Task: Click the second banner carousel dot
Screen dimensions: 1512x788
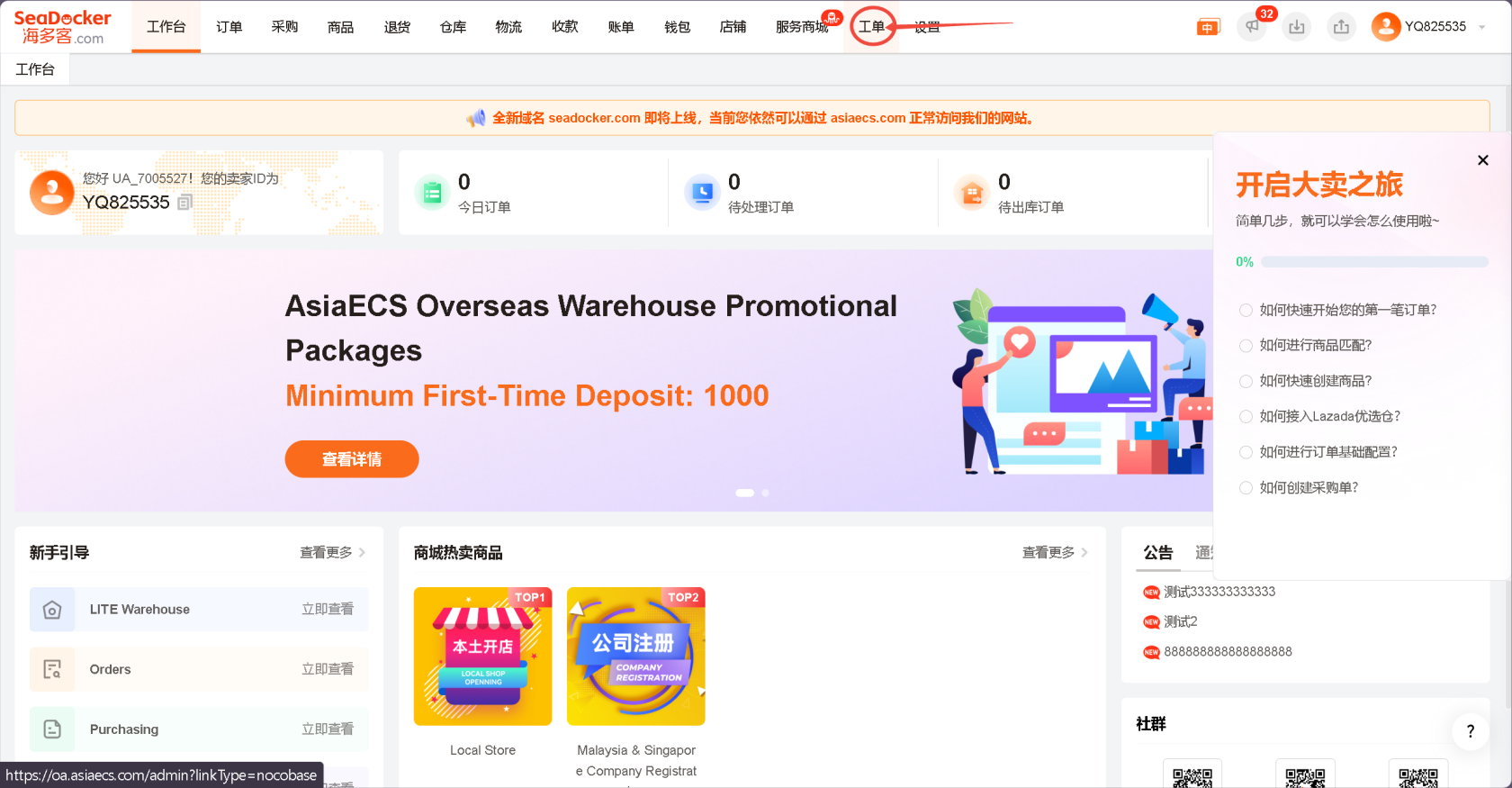Action: coord(765,493)
